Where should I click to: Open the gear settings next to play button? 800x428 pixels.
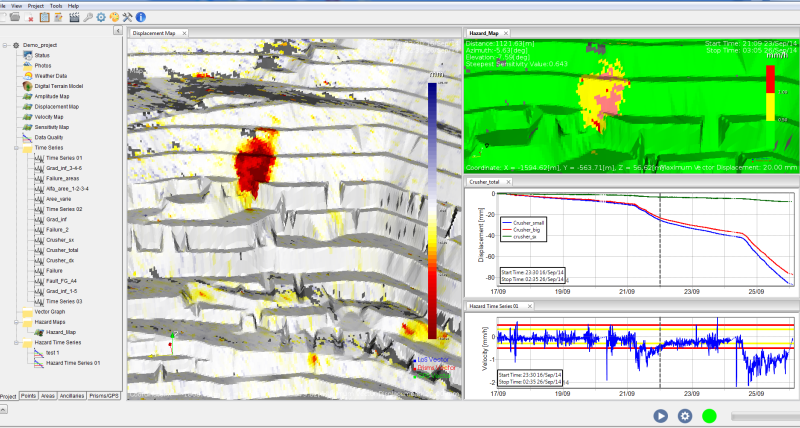685,416
